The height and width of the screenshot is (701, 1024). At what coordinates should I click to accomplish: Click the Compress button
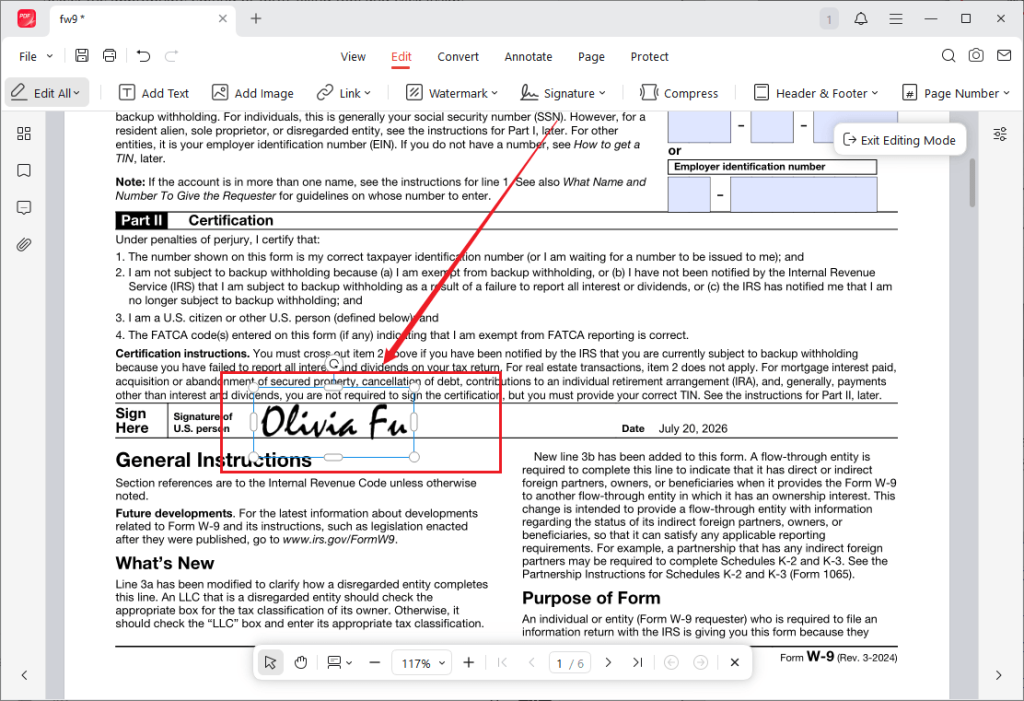[x=679, y=93]
